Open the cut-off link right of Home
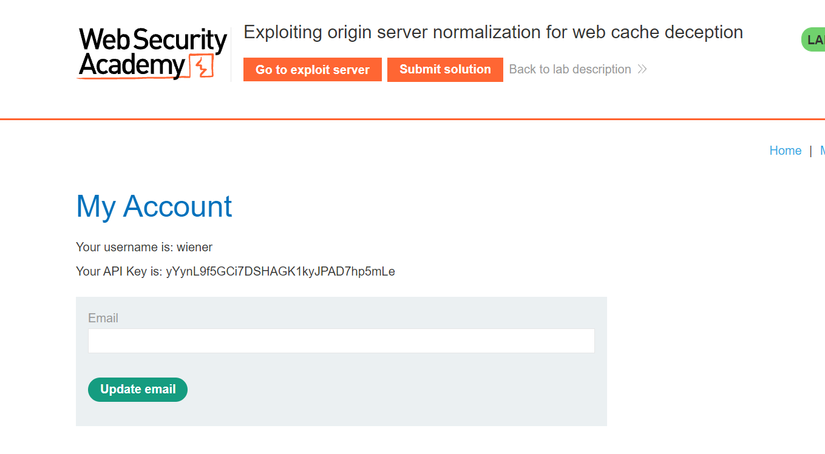The width and height of the screenshot is (825, 454). coord(822,151)
